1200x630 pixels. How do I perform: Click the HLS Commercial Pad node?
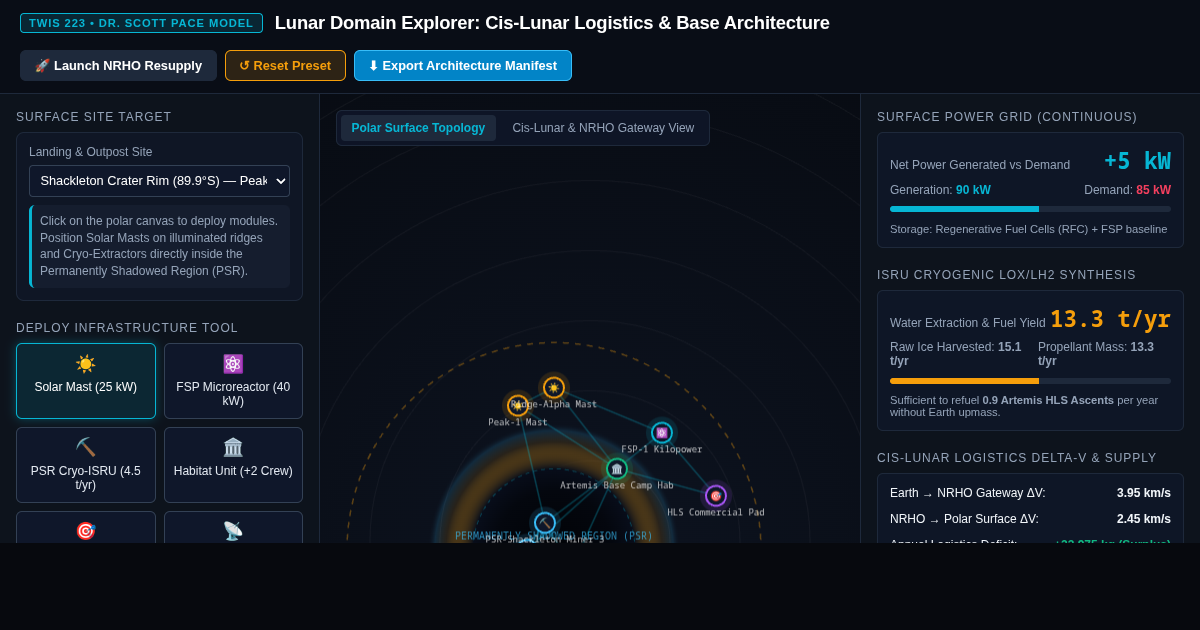click(x=716, y=496)
